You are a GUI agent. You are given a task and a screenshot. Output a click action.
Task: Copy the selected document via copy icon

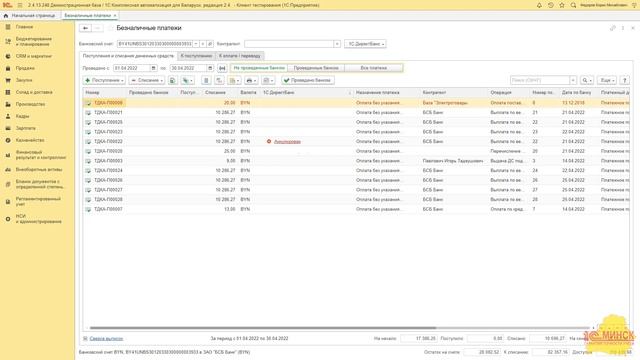click(x=173, y=80)
